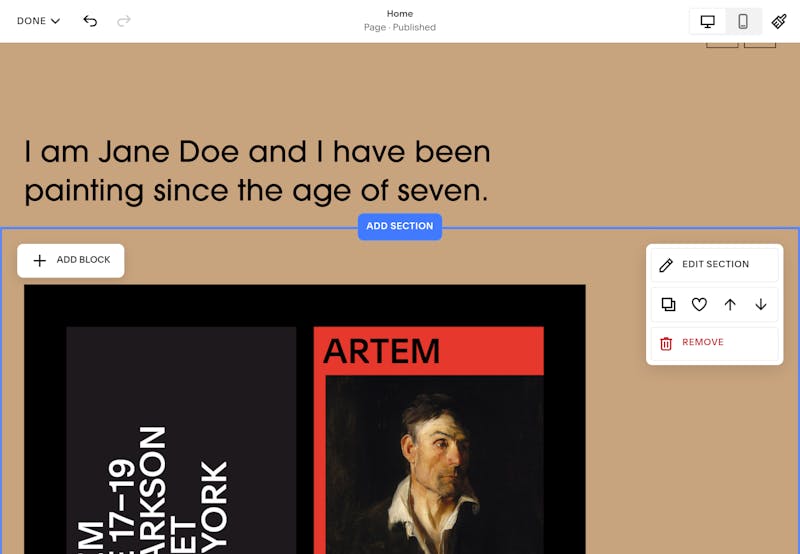Move the section up with the arrow

730,305
